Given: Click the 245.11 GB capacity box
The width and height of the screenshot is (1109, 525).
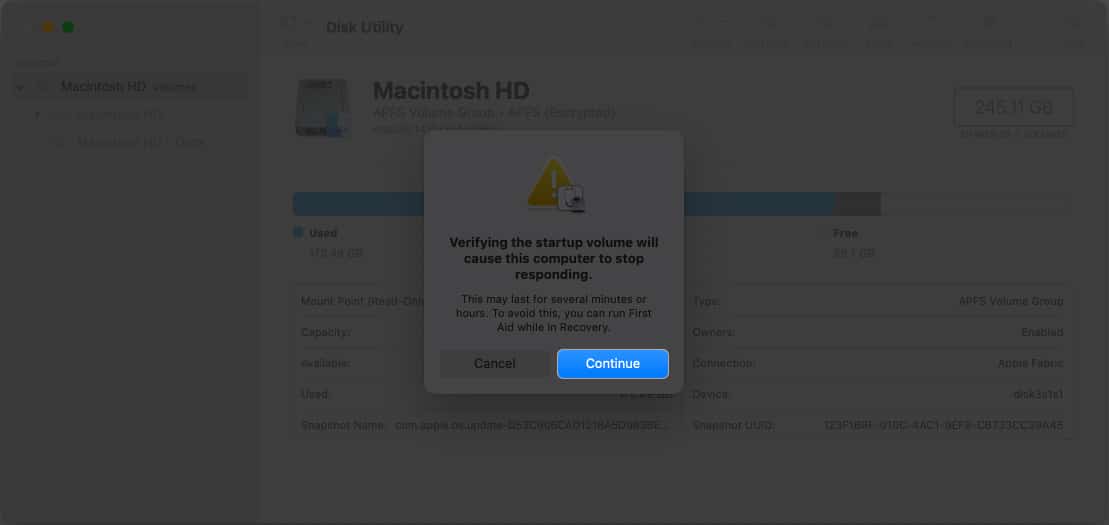Looking at the screenshot, I should click(1014, 107).
